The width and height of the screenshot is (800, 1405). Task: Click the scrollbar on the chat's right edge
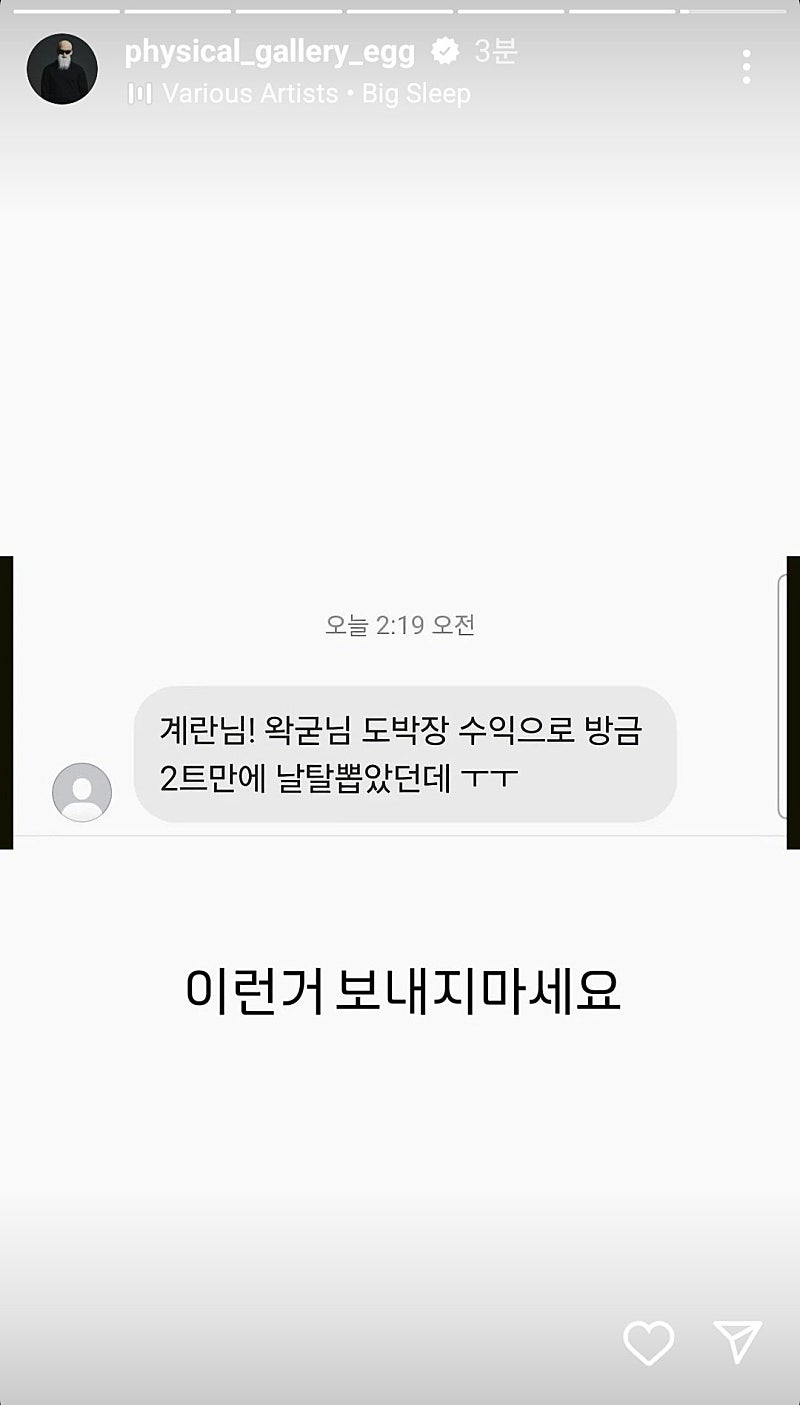tap(782, 697)
